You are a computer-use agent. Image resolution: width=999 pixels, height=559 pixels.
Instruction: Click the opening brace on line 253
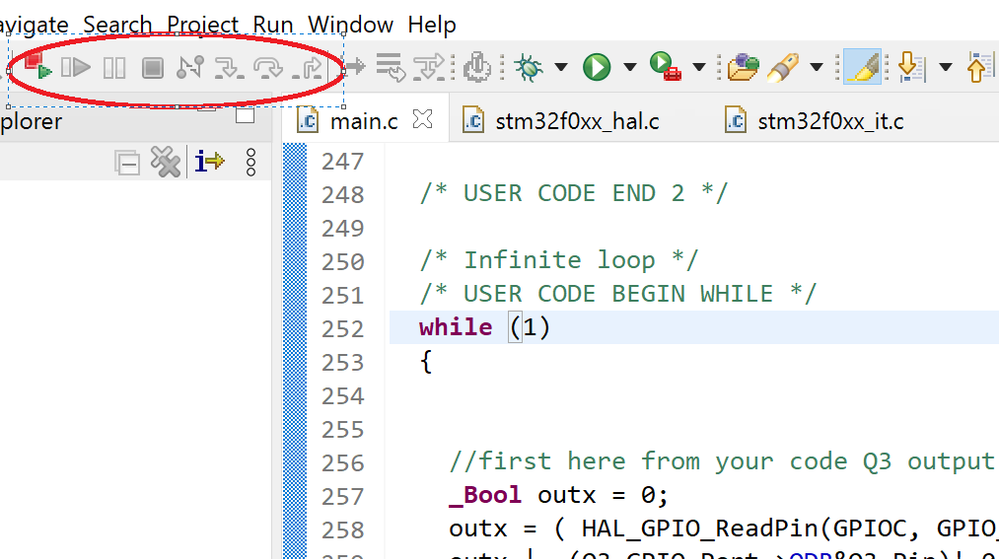(x=426, y=362)
